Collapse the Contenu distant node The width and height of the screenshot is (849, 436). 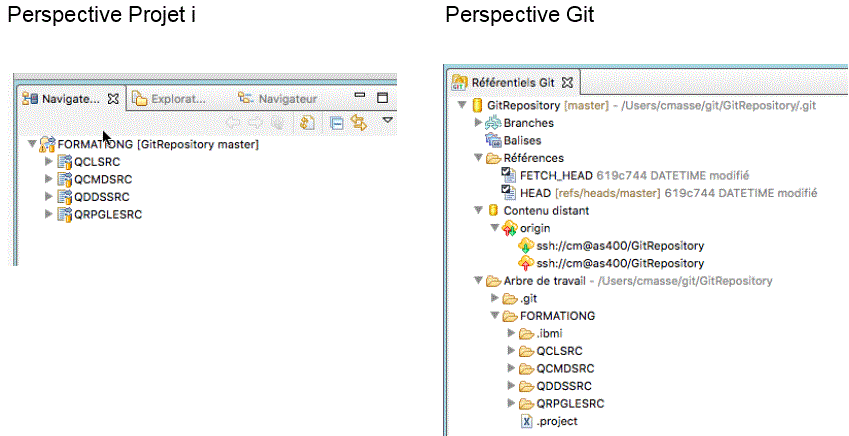pos(478,210)
